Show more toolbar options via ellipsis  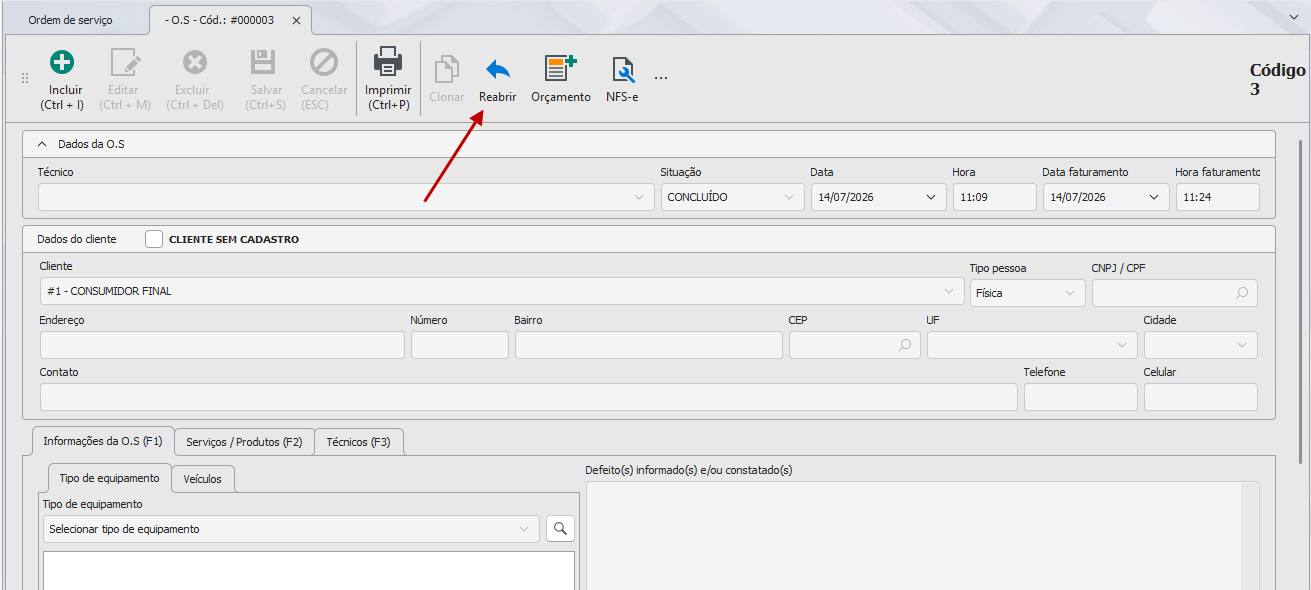[661, 77]
